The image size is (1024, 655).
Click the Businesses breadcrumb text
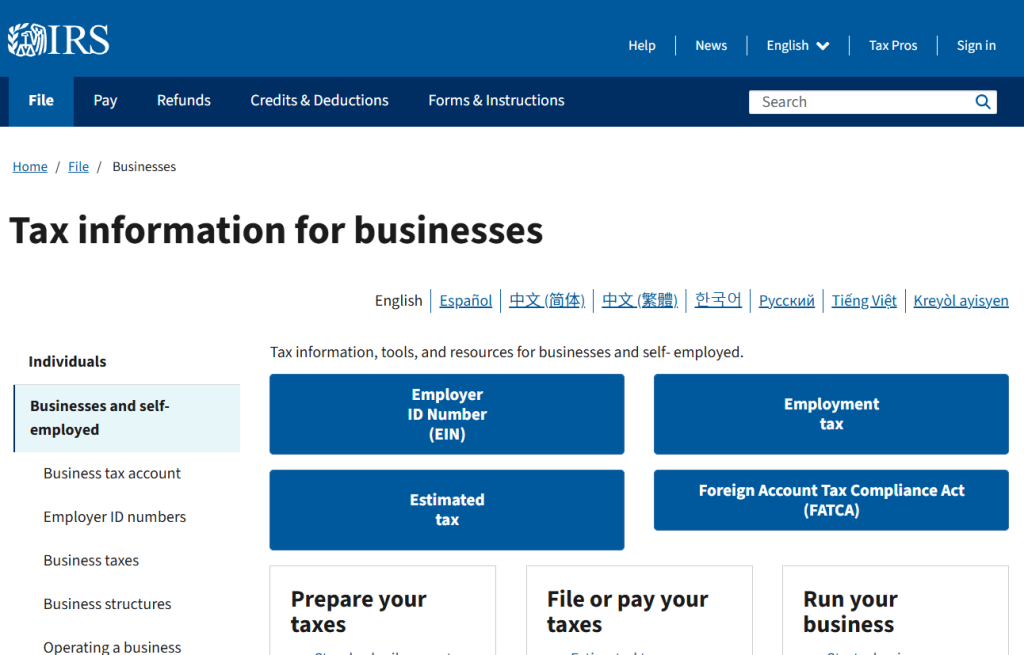point(144,167)
